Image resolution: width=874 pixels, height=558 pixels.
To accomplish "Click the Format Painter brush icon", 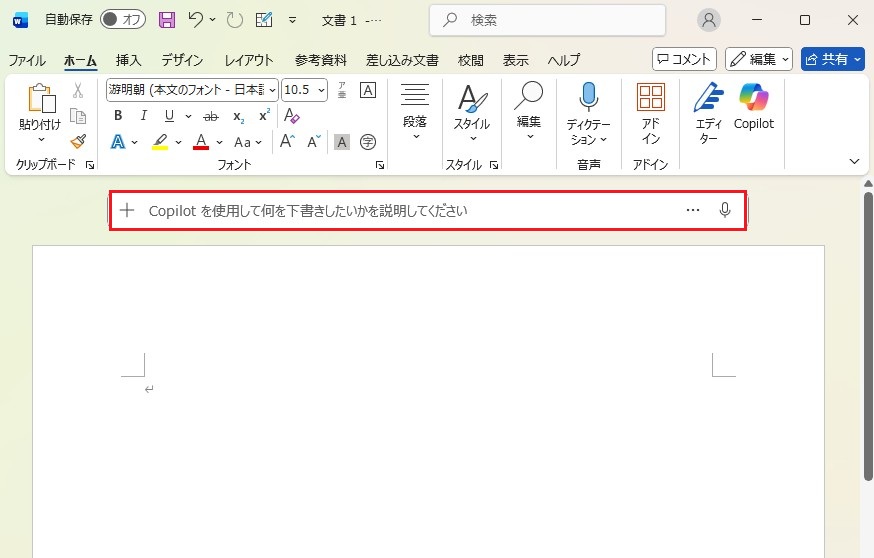I will [x=78, y=142].
